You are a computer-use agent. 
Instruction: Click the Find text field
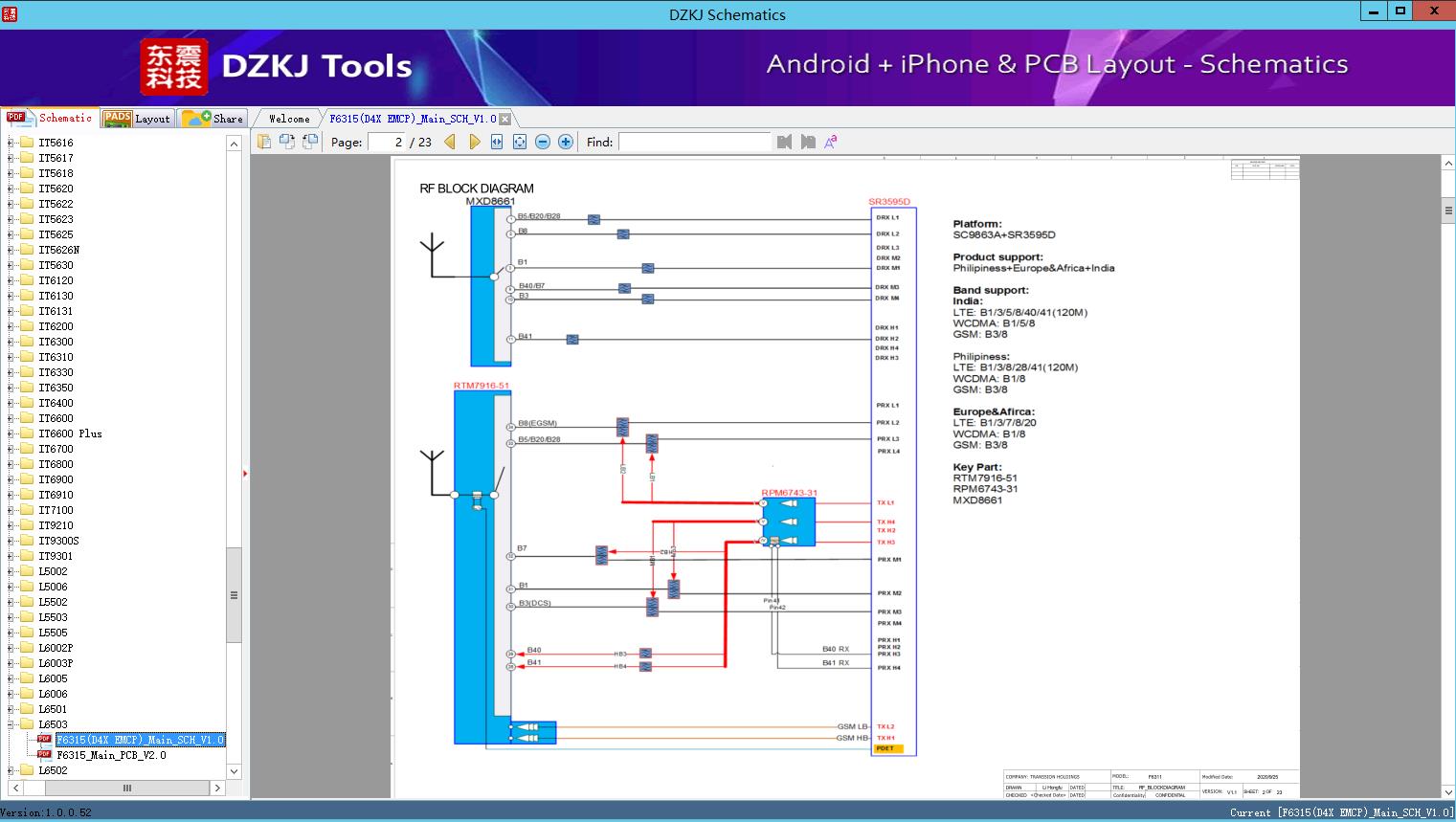(x=694, y=142)
